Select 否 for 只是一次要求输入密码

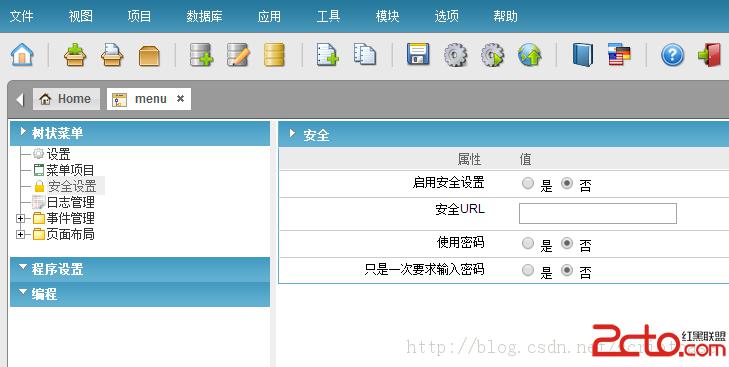tap(567, 270)
